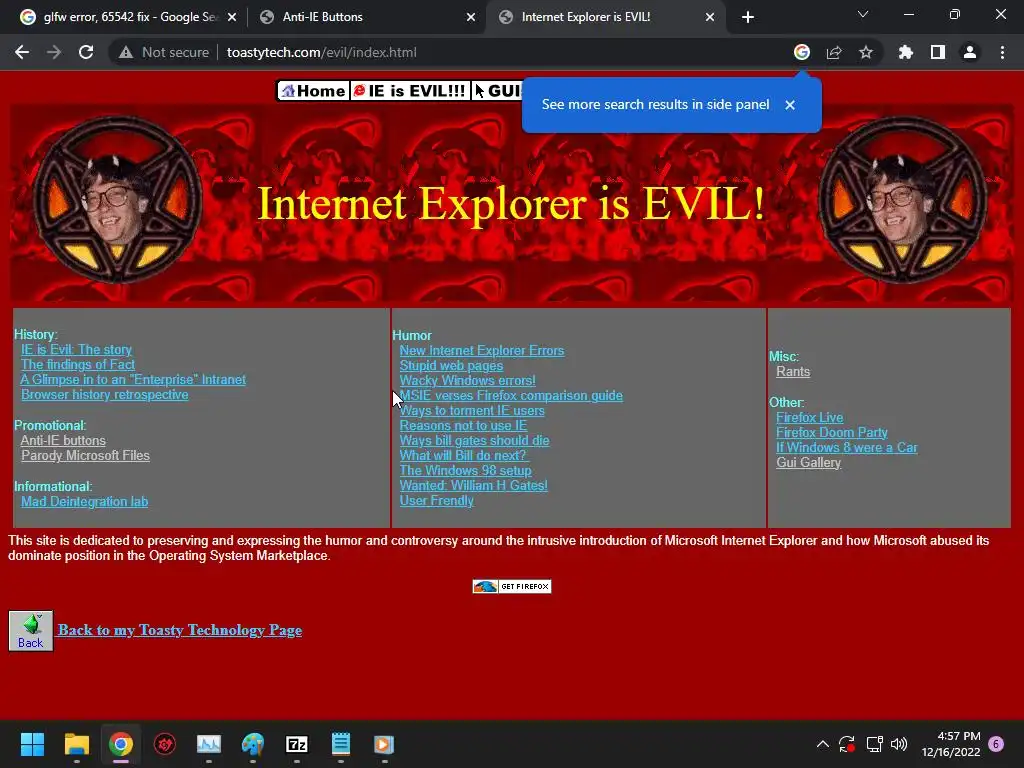1024x768 pixels.
Task: Click the GUI navigation button
Action: click(497, 91)
